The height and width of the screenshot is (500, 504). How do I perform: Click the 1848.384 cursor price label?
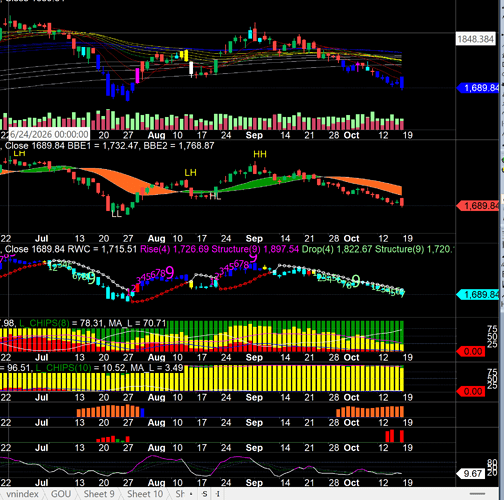[x=475, y=39]
